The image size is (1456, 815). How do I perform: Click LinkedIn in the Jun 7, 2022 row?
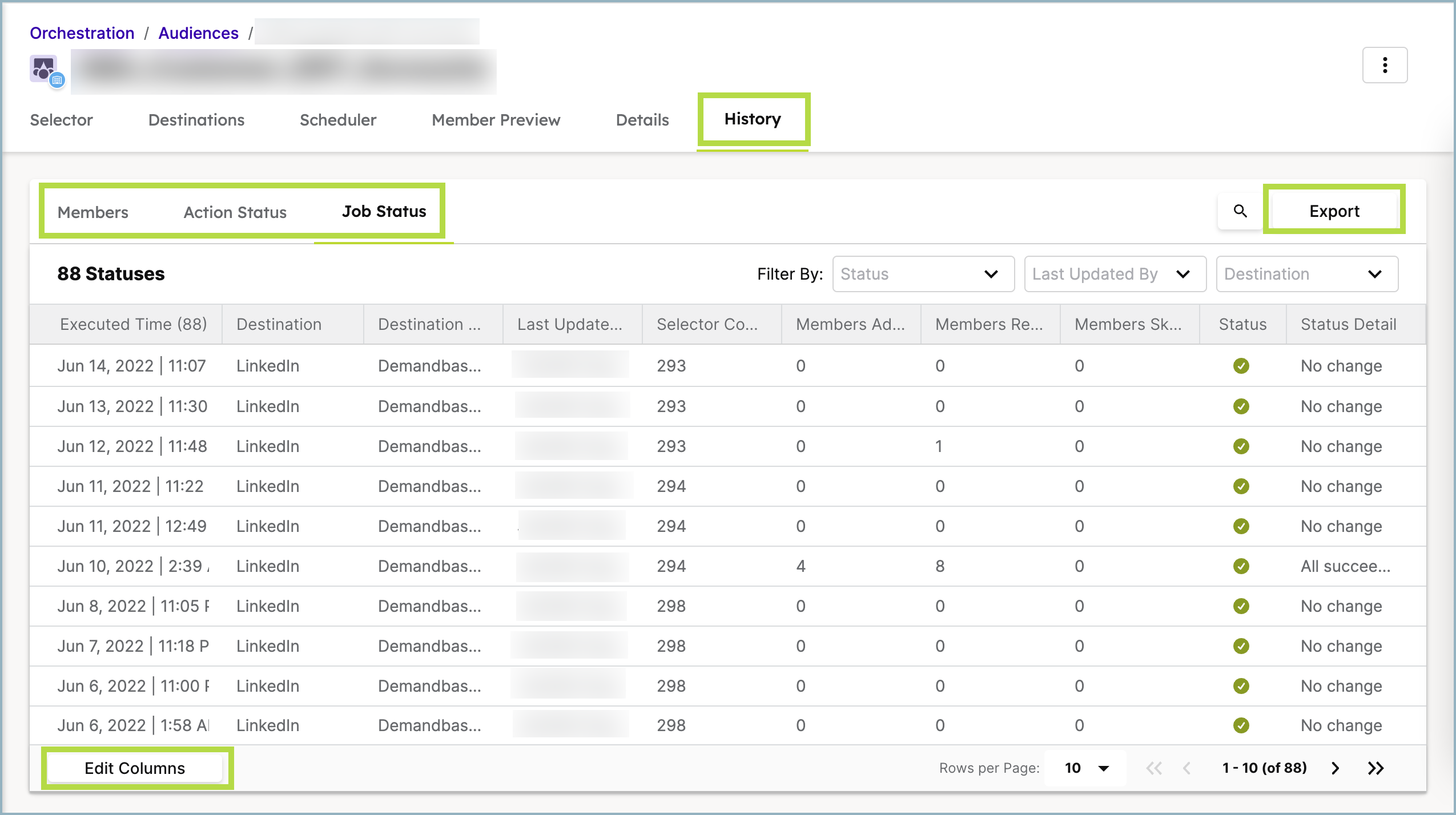268,646
